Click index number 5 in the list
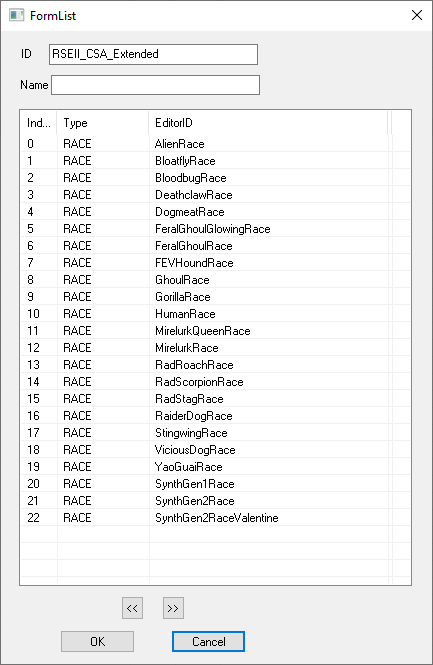This screenshot has height=665, width=433. pyautogui.click(x=30, y=229)
